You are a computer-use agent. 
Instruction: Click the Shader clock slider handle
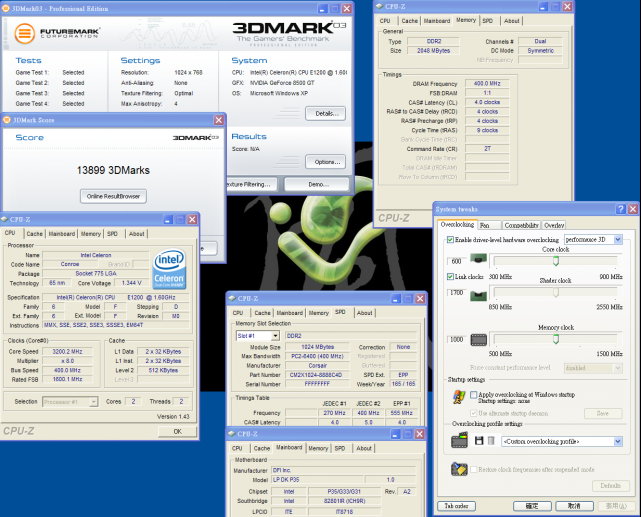coord(556,292)
